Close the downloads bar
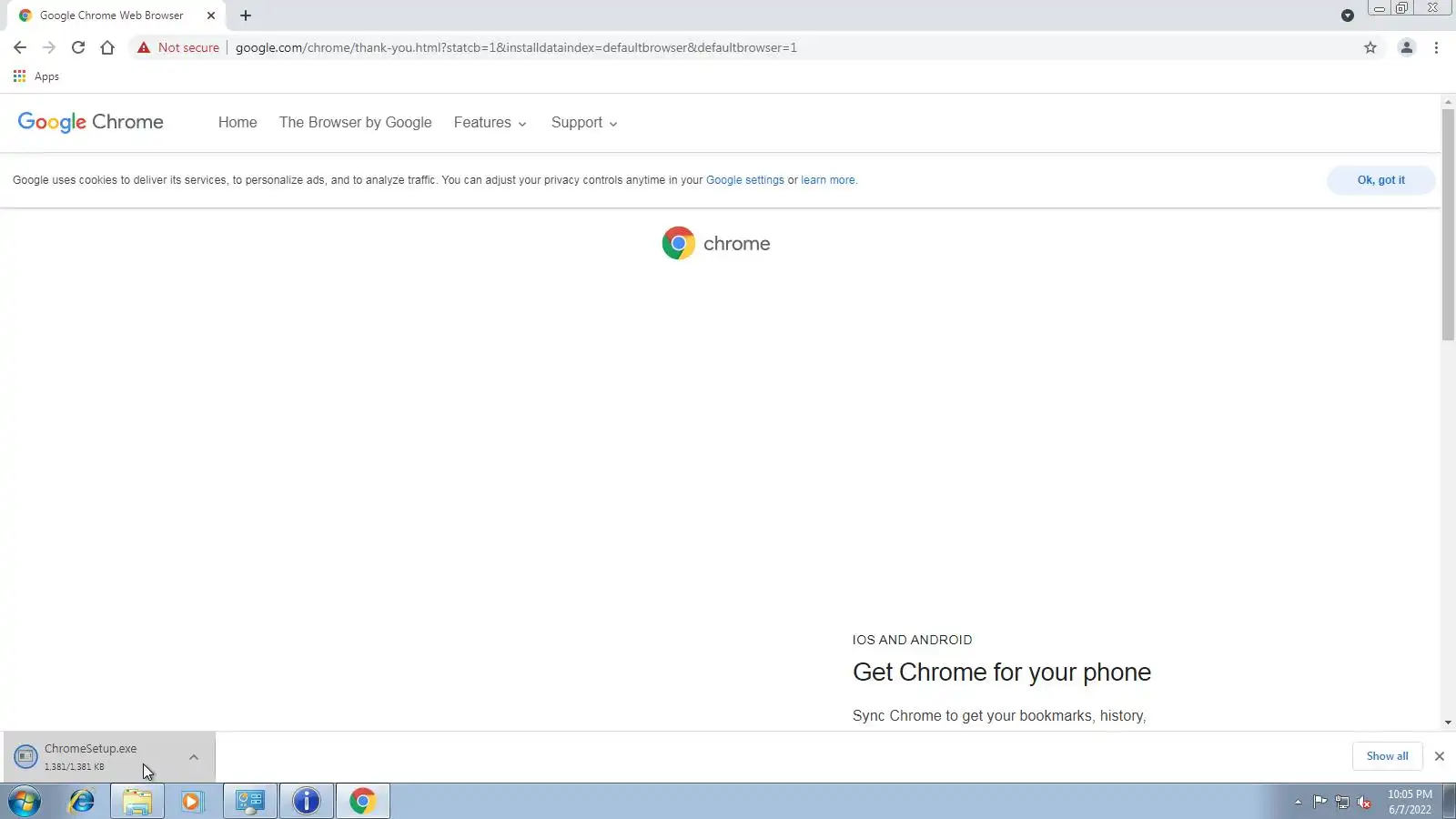Screen dimensions: 1456x819 point(1440,756)
